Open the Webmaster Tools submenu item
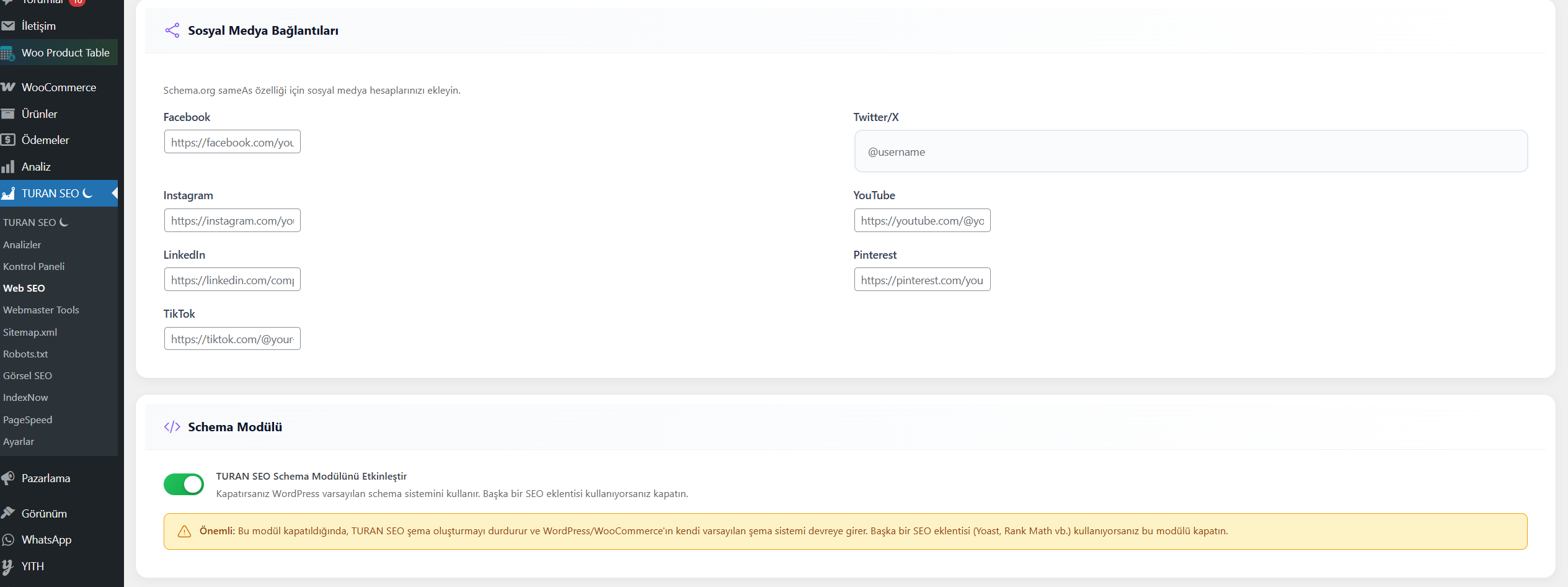The width and height of the screenshot is (1568, 587). 41,310
